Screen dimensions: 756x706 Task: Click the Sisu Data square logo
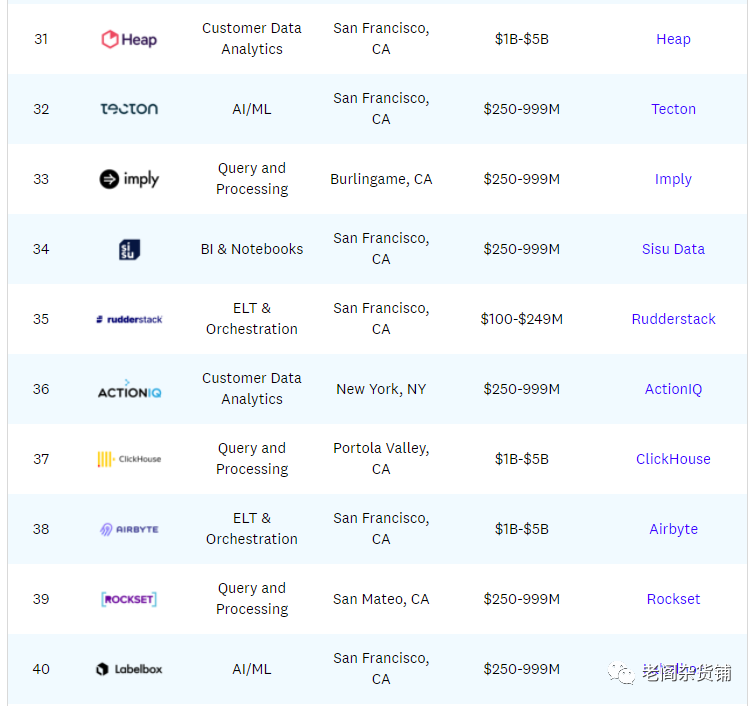click(129, 249)
